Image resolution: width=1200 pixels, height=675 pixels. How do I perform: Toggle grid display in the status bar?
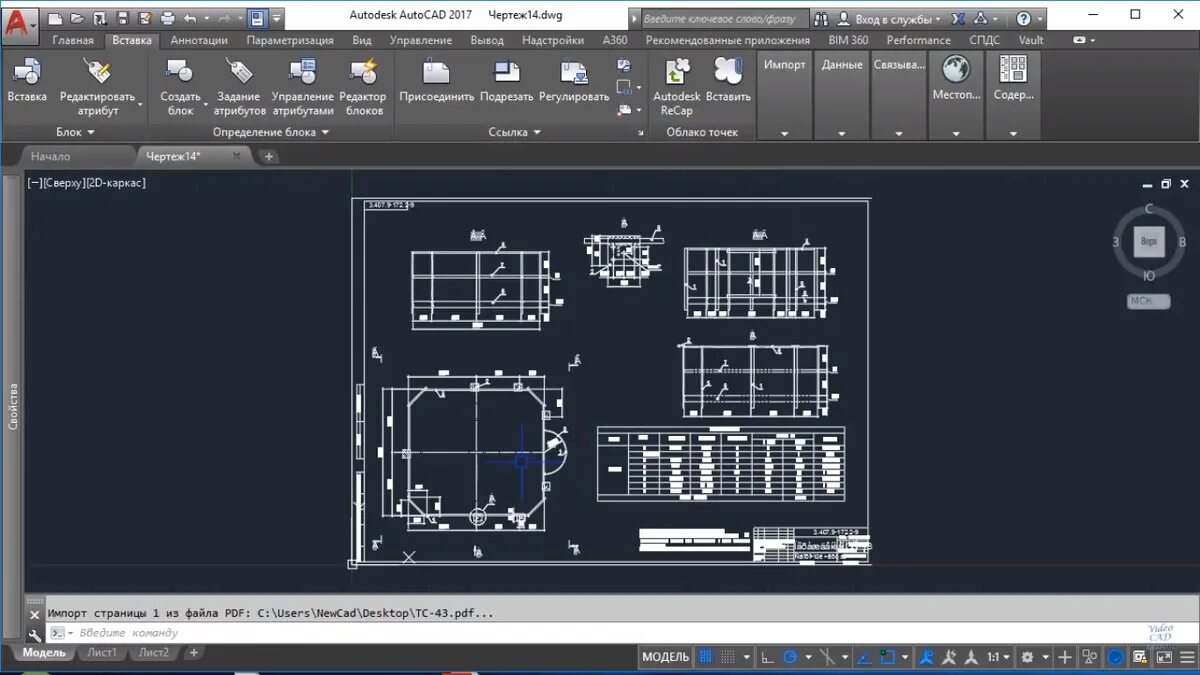[706, 657]
